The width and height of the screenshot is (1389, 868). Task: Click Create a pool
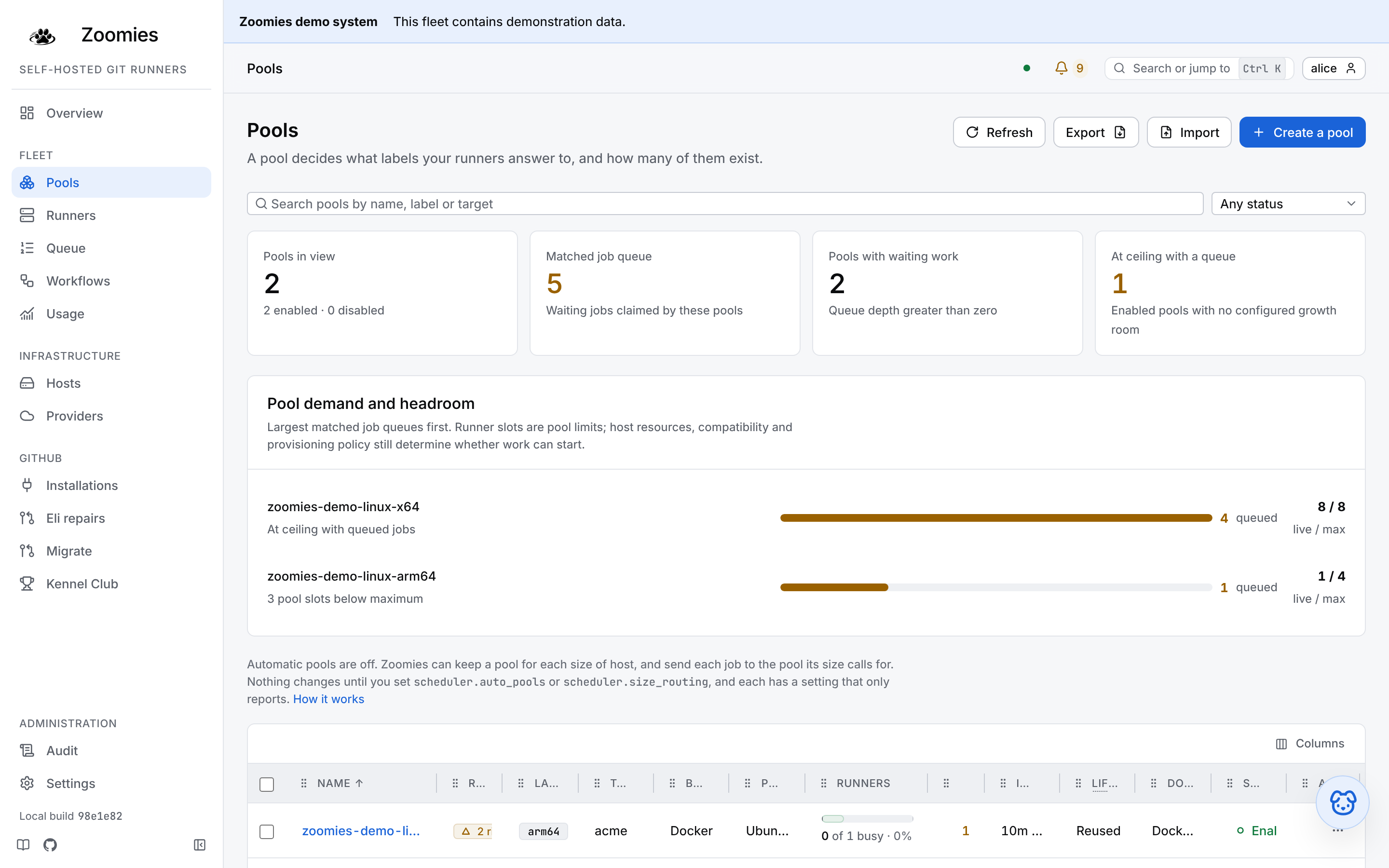1302,132
